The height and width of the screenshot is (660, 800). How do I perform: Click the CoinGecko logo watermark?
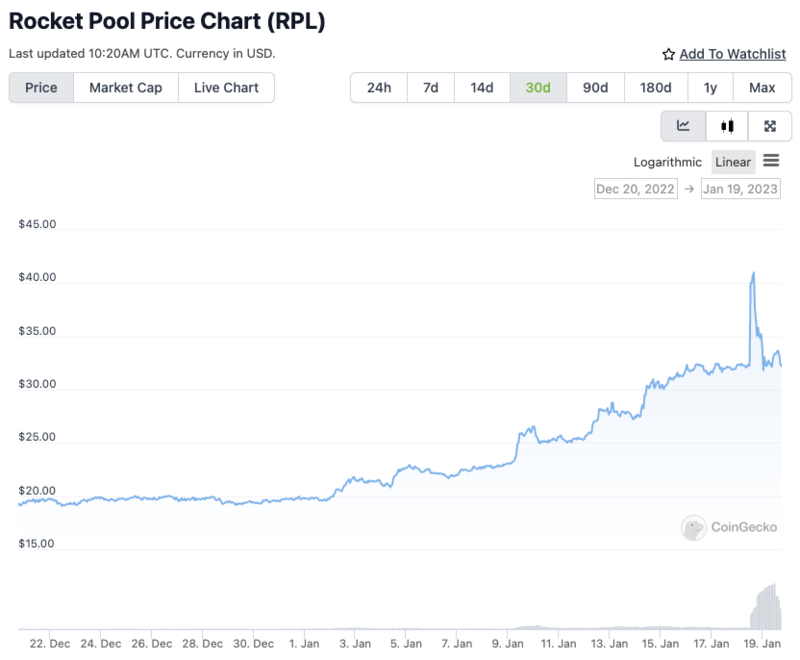coord(694,527)
